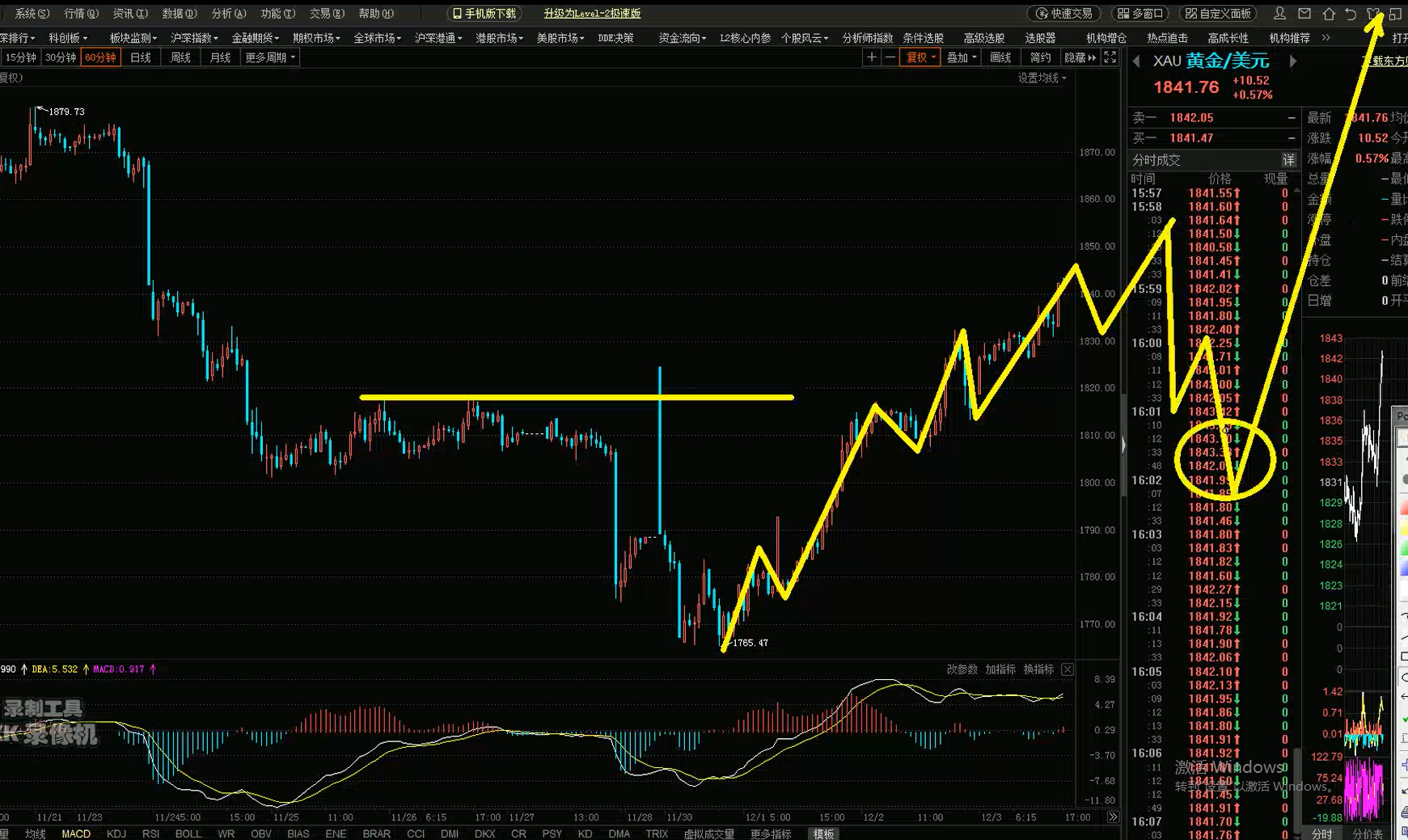The image size is (1408, 840).
Task: Zoom out chart with minus button
Action: click(x=890, y=57)
